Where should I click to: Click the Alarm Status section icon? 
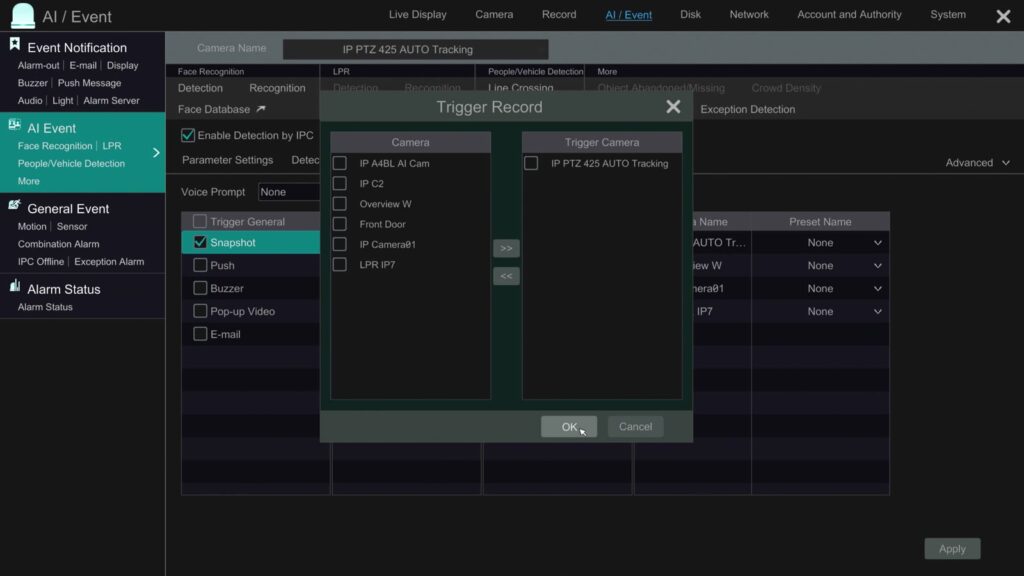click(x=14, y=286)
